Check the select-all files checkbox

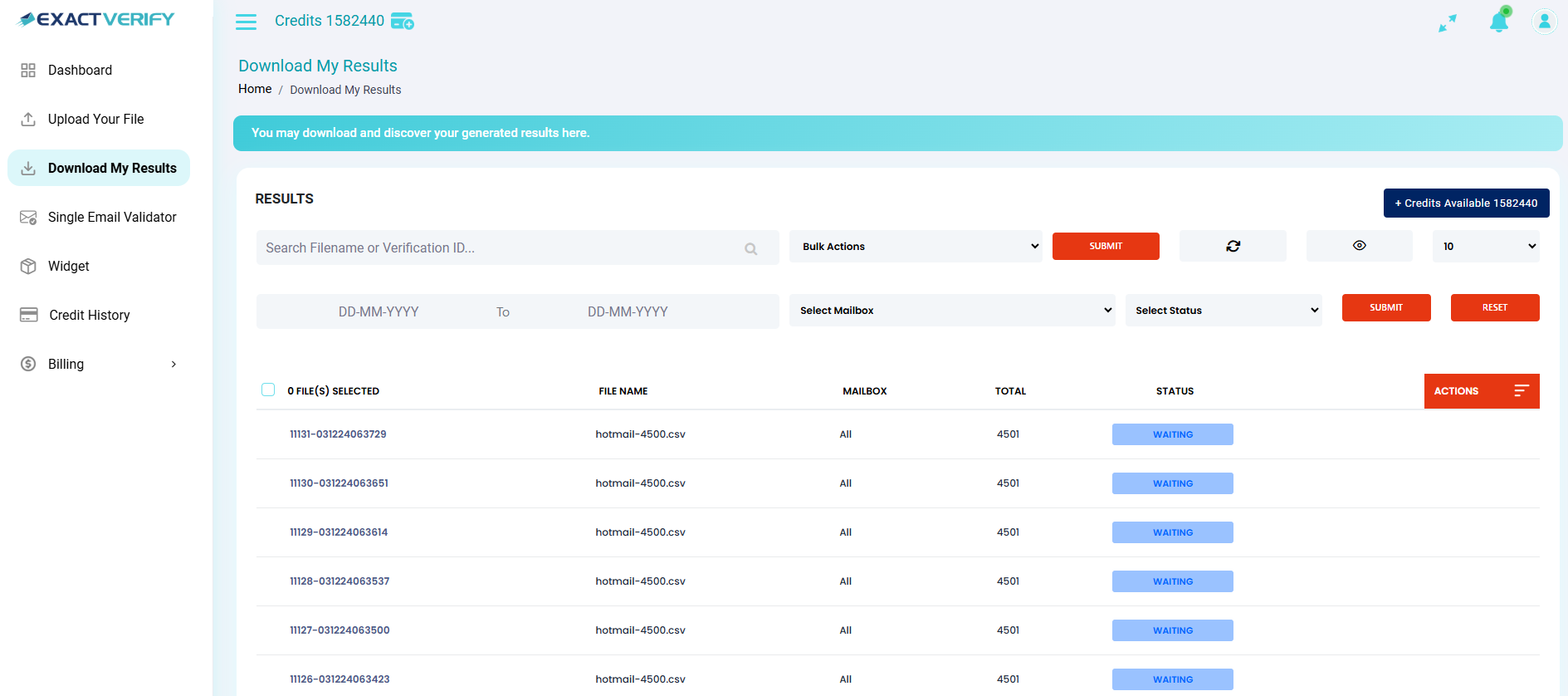click(x=268, y=390)
